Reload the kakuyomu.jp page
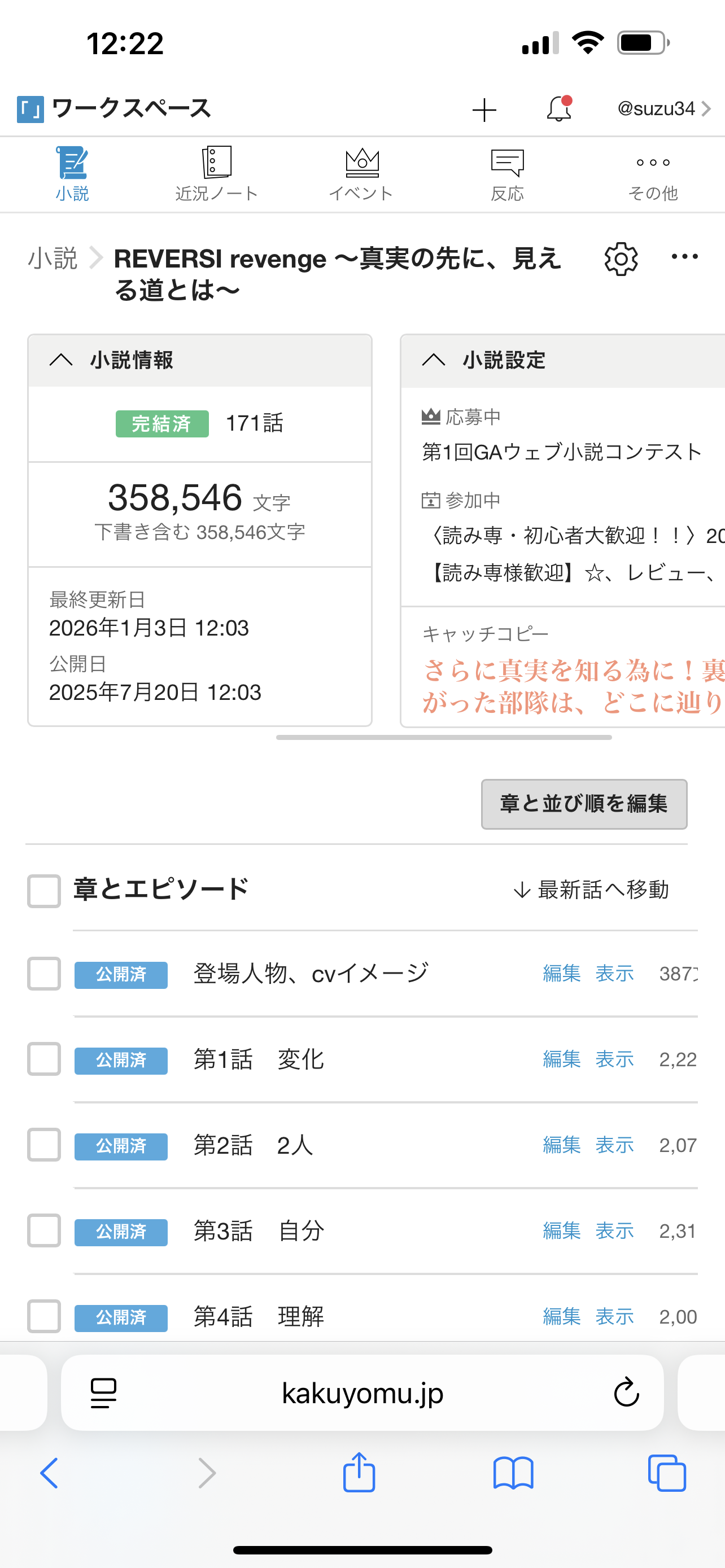The height and width of the screenshot is (1568, 725). (x=626, y=1392)
